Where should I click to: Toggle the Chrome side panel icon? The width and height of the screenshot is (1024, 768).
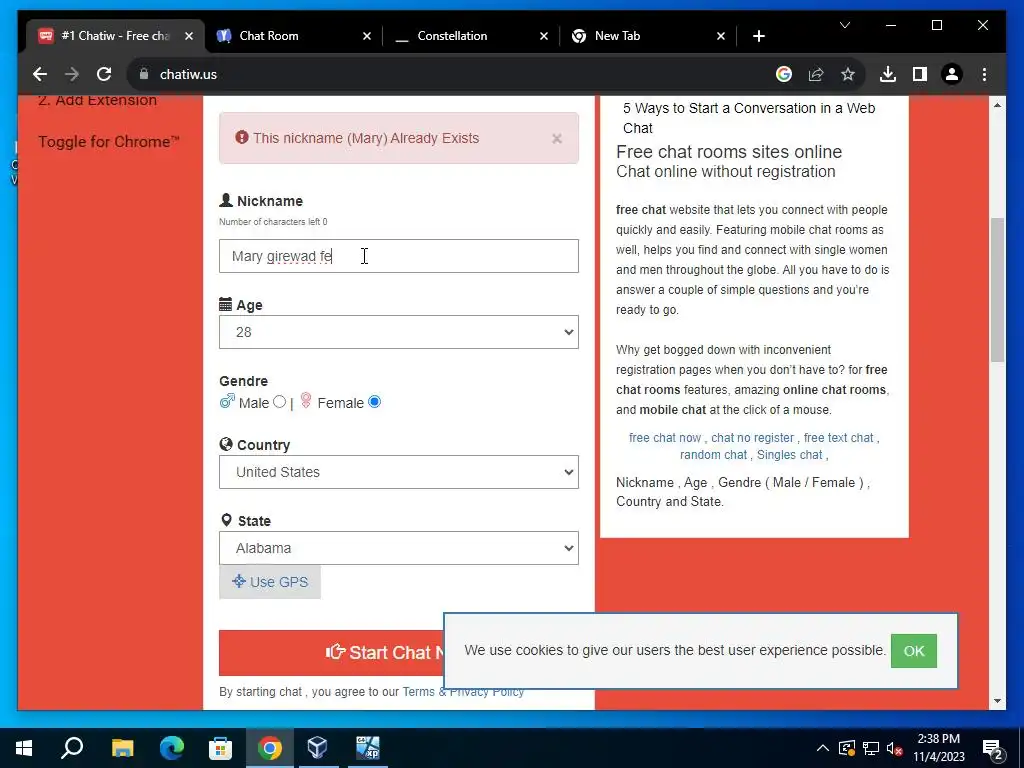pyautogui.click(x=920, y=74)
